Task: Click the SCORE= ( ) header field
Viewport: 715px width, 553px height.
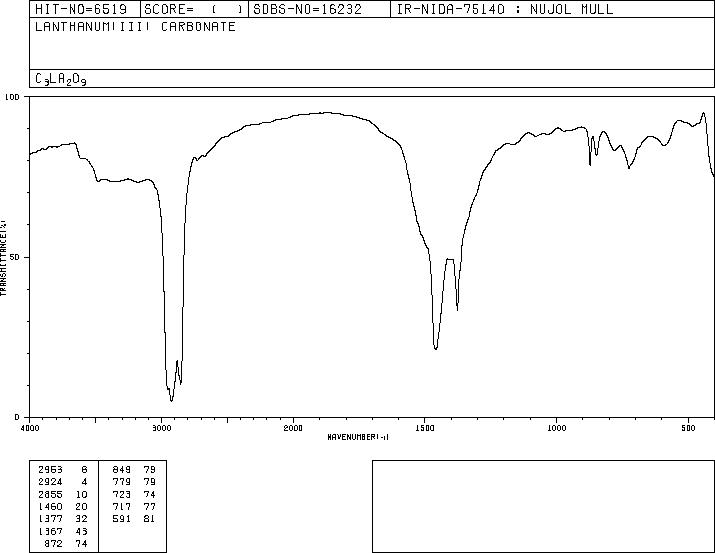Action: tap(194, 9)
